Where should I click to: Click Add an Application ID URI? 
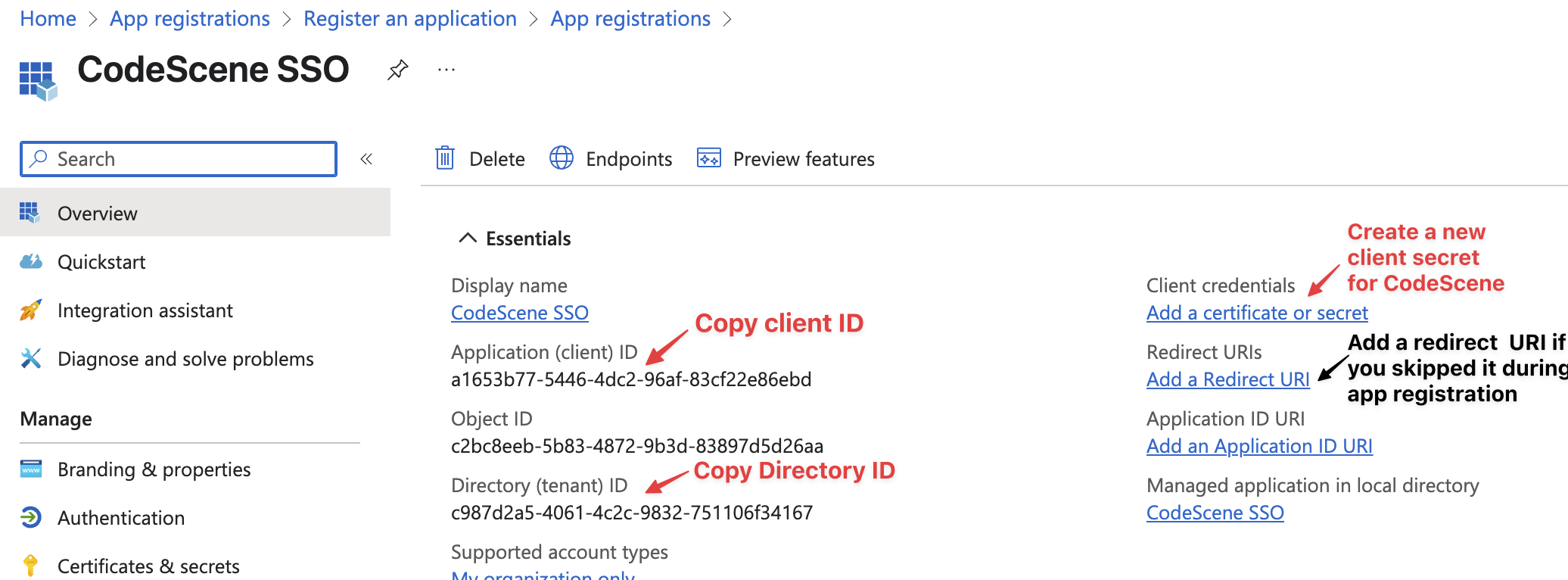[1259, 446]
